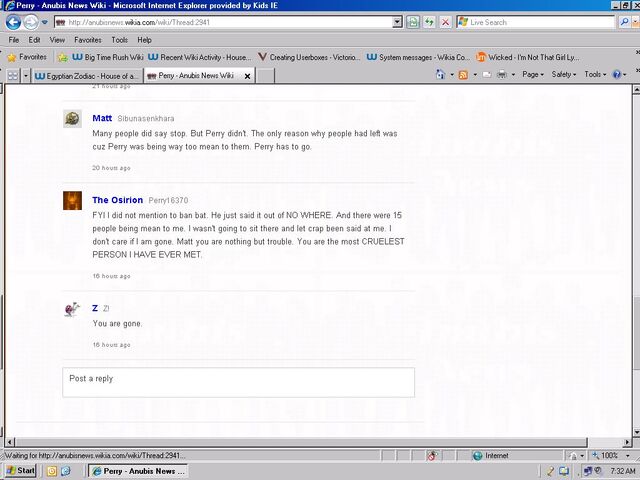Close the Perry - Anubis News Wiki tab
This screenshot has height=480, width=640.
coord(247,76)
